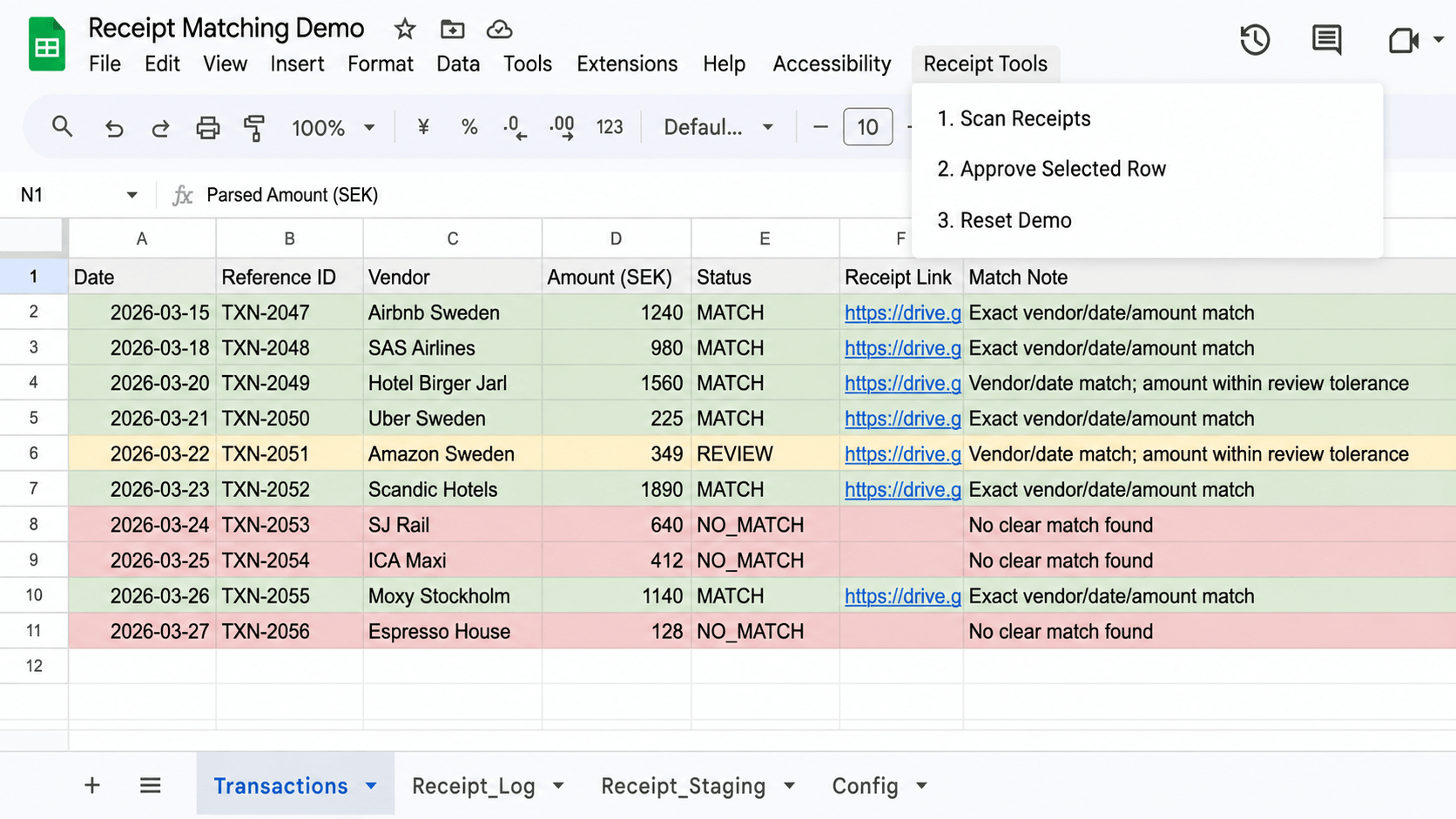The image size is (1456, 819).
Task: Click the undo arrow icon
Action: coord(114,128)
